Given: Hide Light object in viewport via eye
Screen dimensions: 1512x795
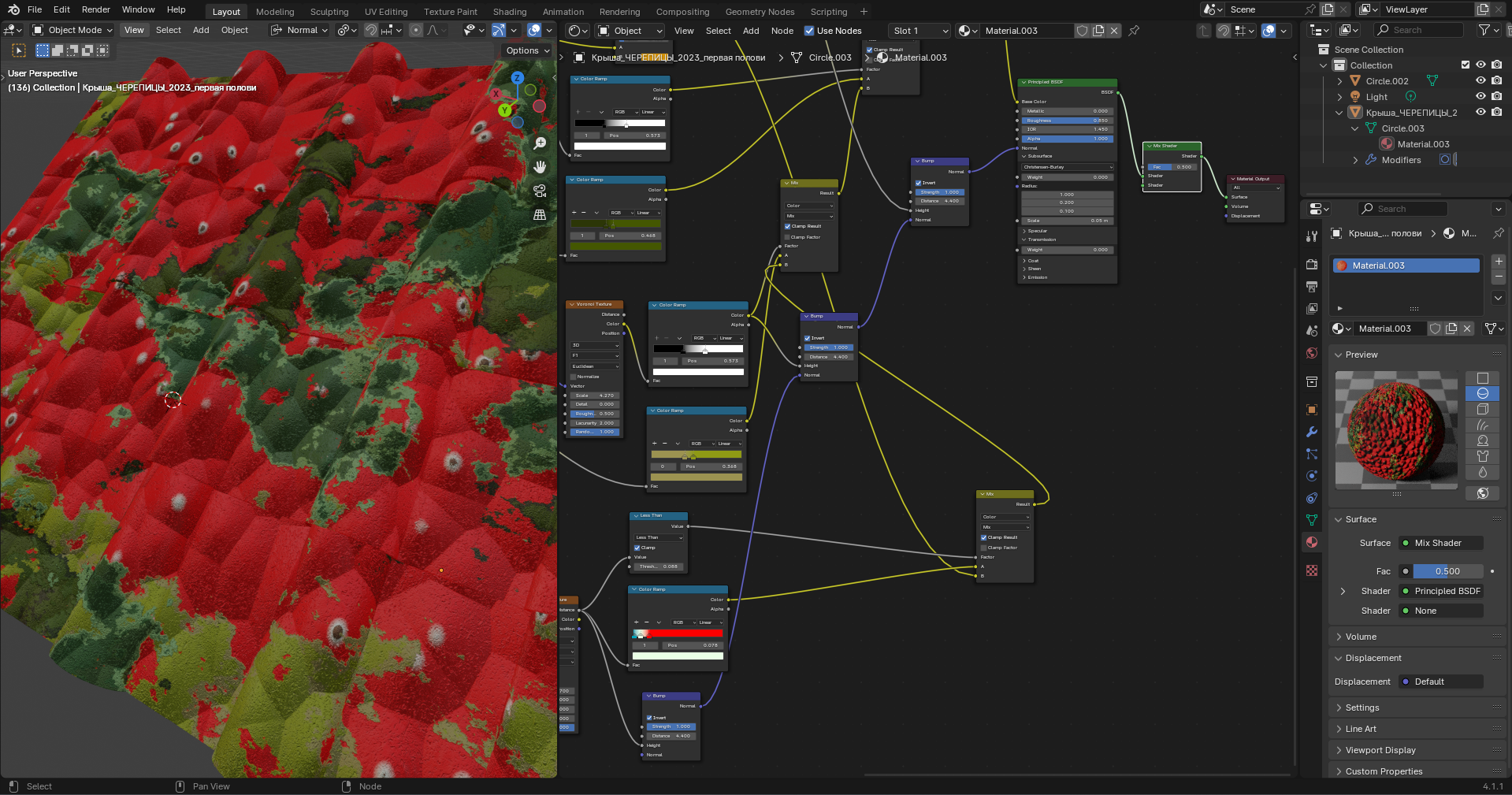Looking at the screenshot, I should tap(1480, 96).
